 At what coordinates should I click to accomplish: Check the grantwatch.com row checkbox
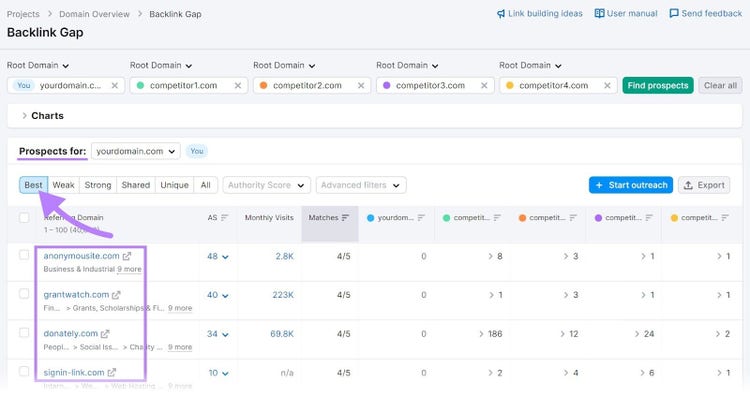tap(24, 294)
